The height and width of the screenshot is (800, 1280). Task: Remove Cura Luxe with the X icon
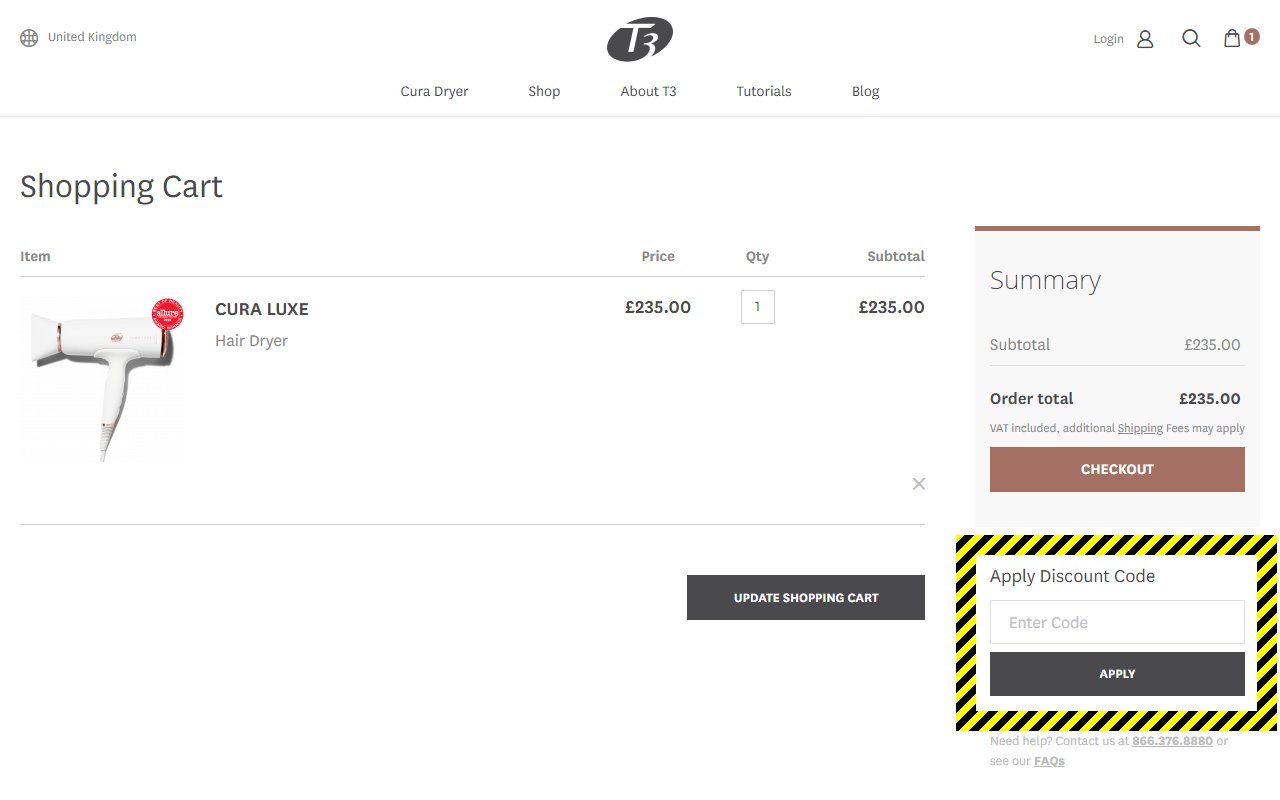pyautogui.click(x=919, y=484)
